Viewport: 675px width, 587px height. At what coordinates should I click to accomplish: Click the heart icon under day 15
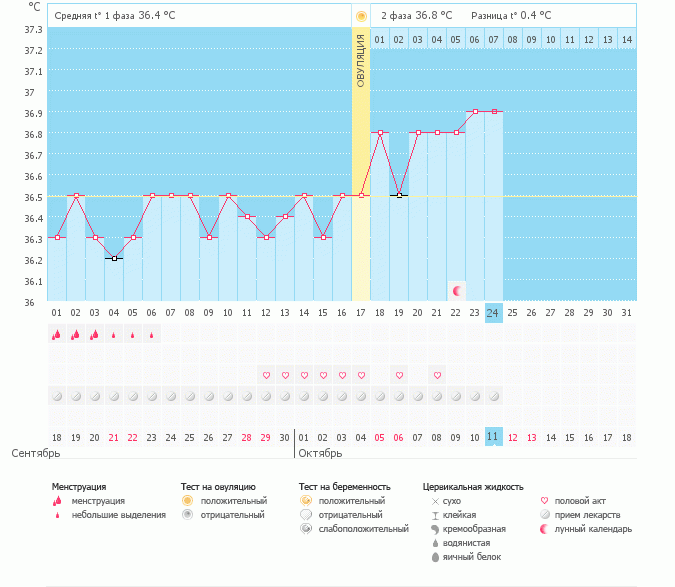tap(323, 375)
